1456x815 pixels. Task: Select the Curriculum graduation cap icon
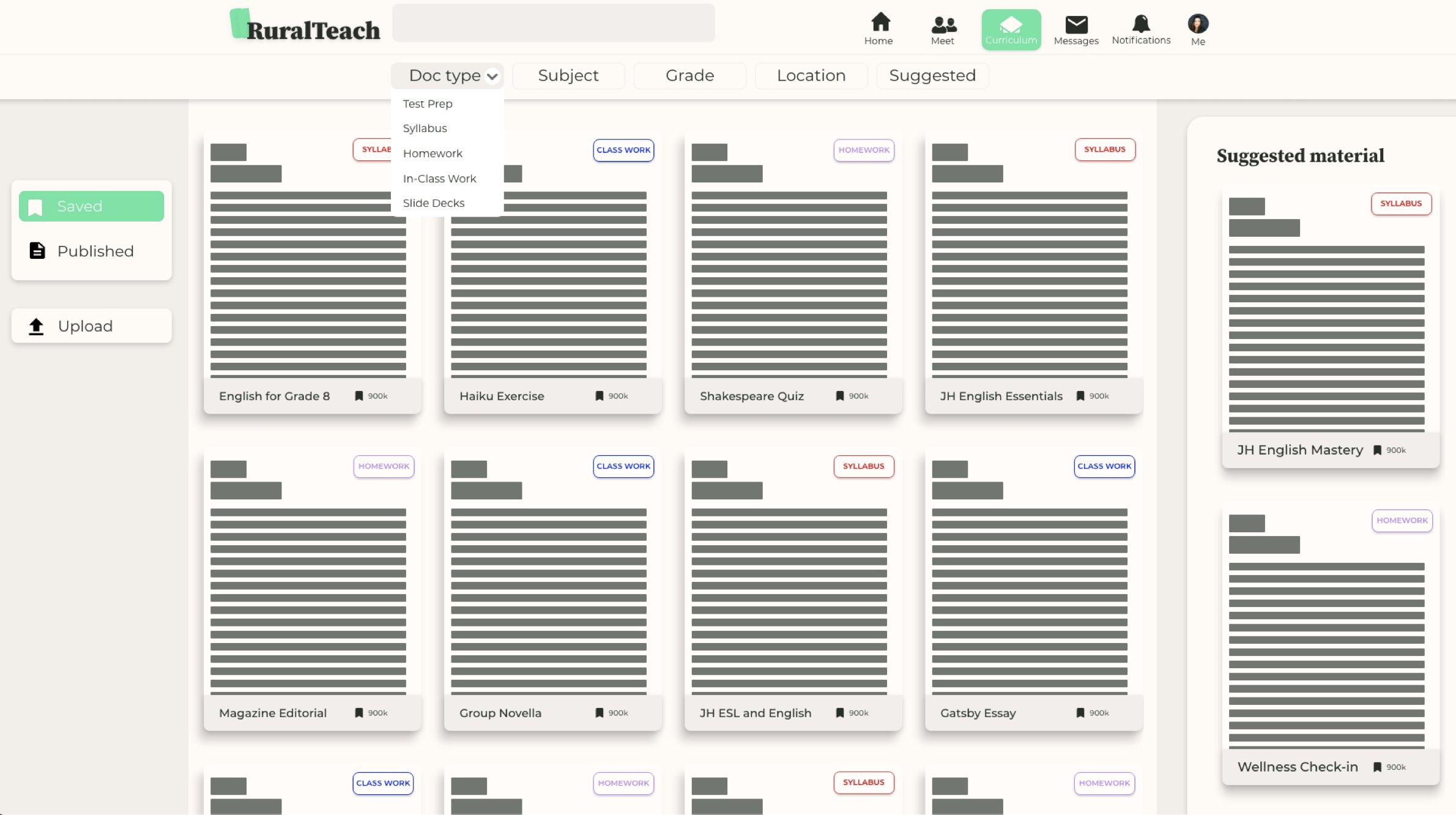point(1011,24)
